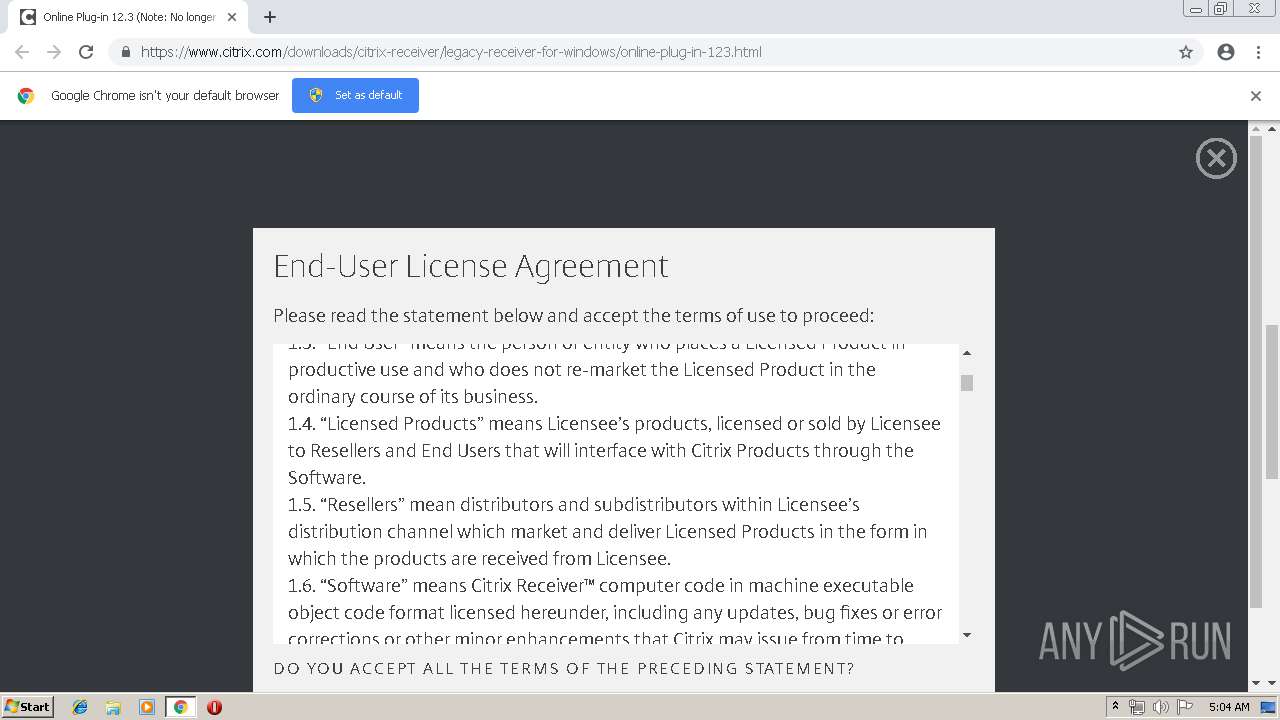Show hidden system tray icons
1280x720 pixels.
coord(1115,707)
